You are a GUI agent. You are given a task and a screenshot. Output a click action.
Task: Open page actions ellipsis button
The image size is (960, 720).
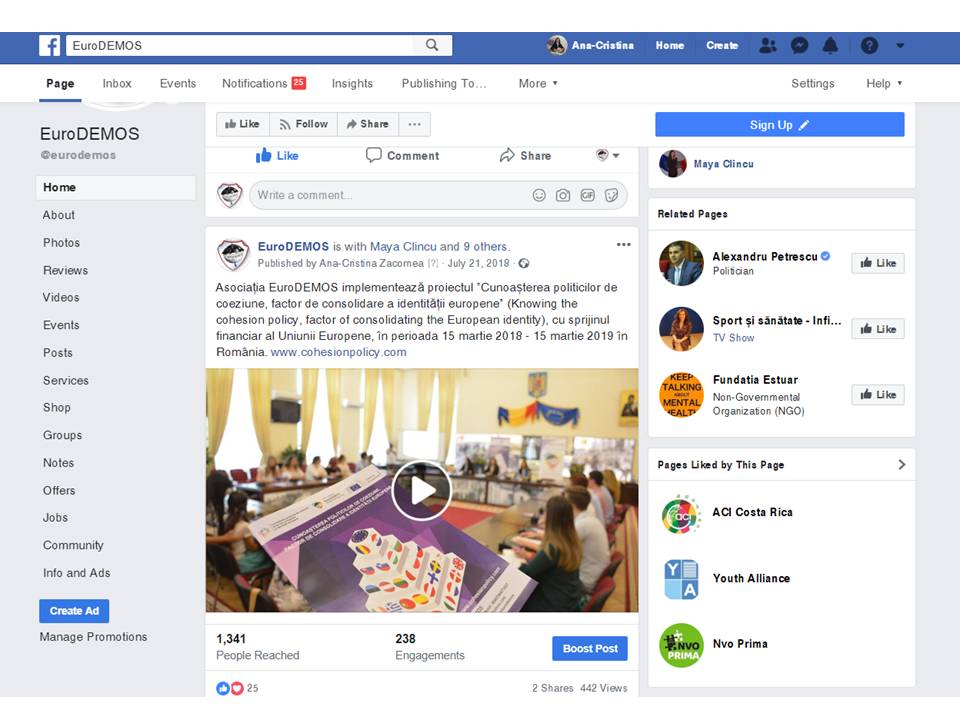pyautogui.click(x=414, y=124)
